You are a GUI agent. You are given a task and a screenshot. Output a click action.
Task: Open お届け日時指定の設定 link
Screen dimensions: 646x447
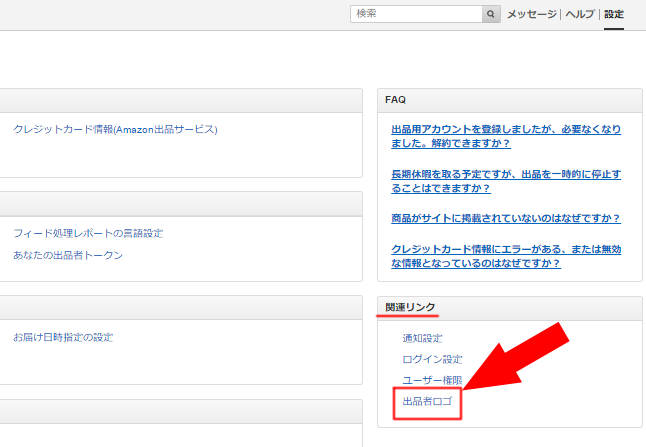(63, 337)
